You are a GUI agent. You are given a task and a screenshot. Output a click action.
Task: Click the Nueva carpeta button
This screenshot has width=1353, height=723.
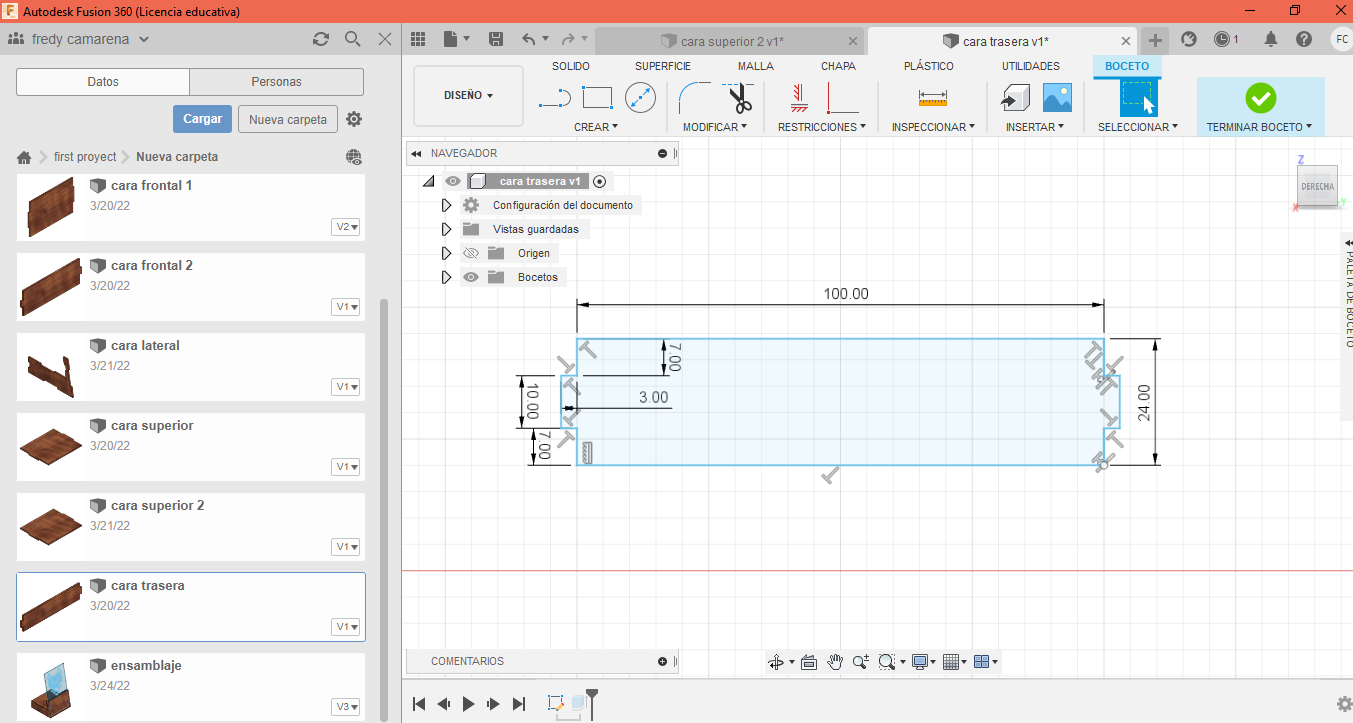coord(288,119)
